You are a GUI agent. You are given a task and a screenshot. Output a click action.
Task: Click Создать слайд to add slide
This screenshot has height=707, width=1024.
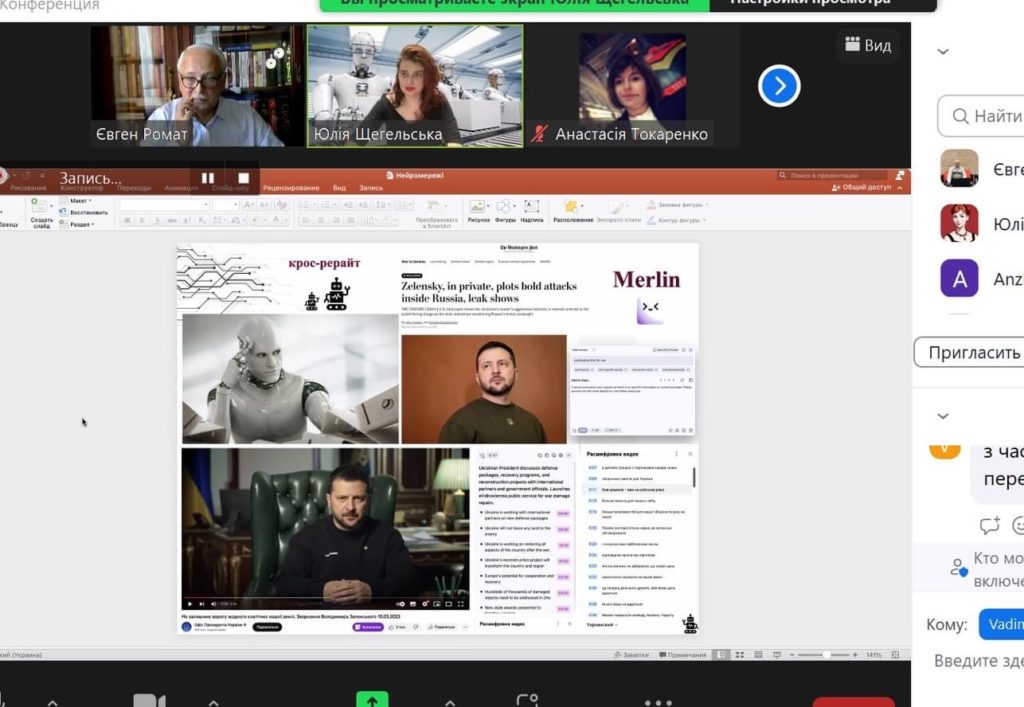click(x=41, y=213)
